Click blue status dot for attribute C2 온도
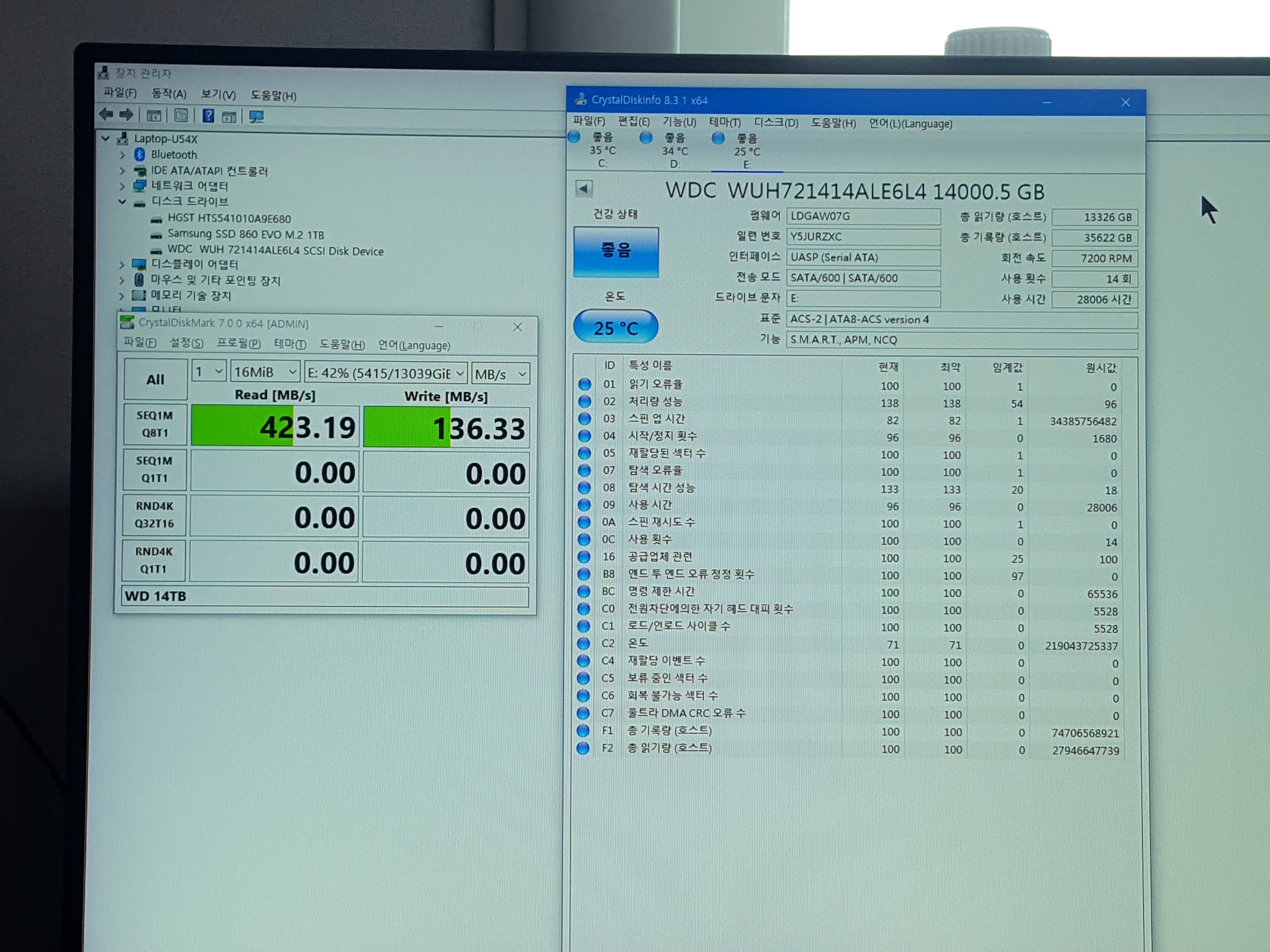The height and width of the screenshot is (952, 1270). [x=583, y=643]
